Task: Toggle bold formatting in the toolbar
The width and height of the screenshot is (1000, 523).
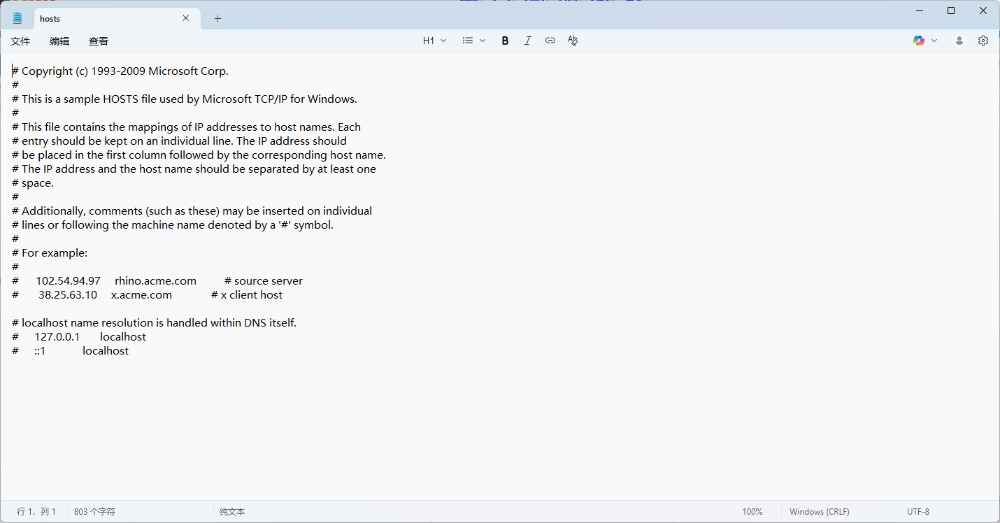Action: [x=505, y=41]
